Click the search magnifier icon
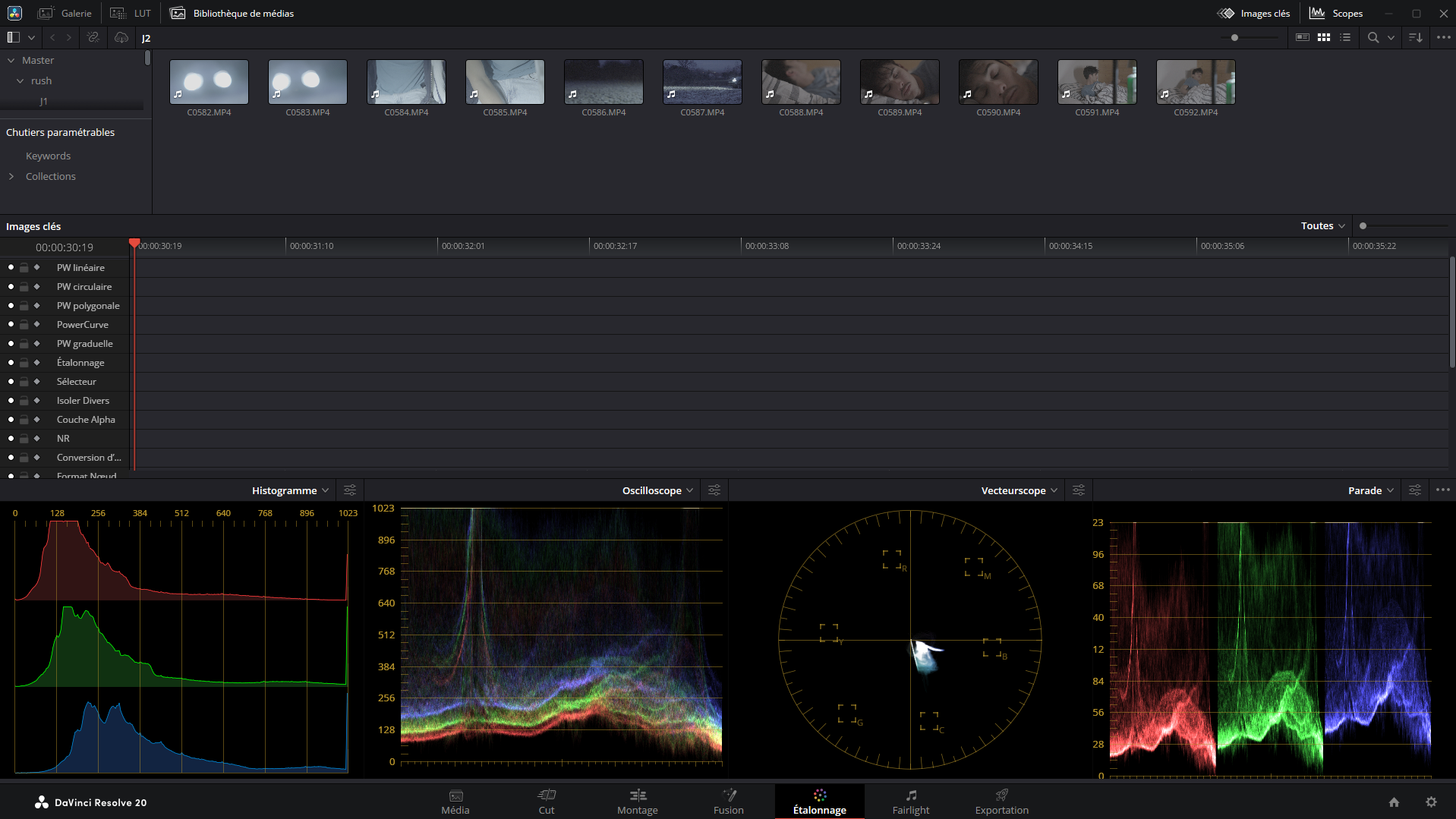This screenshot has height=819, width=1456. click(x=1372, y=37)
